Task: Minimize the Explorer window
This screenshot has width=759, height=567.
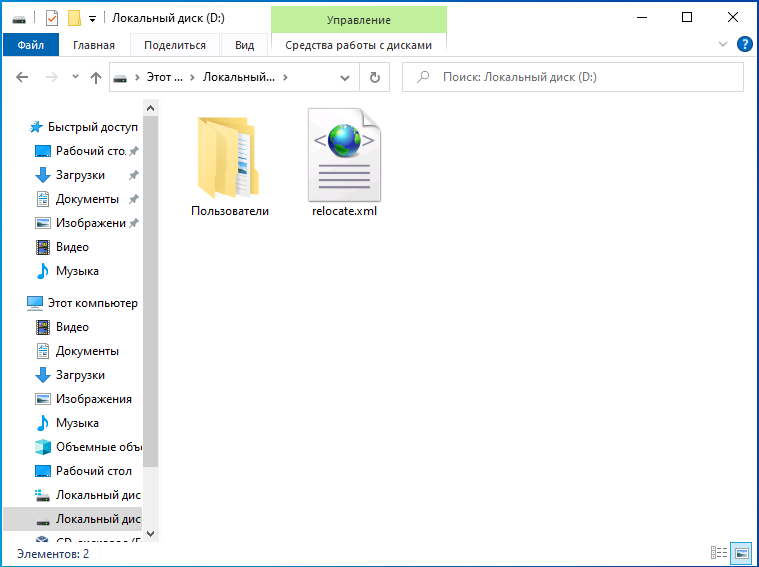Action: (642, 17)
